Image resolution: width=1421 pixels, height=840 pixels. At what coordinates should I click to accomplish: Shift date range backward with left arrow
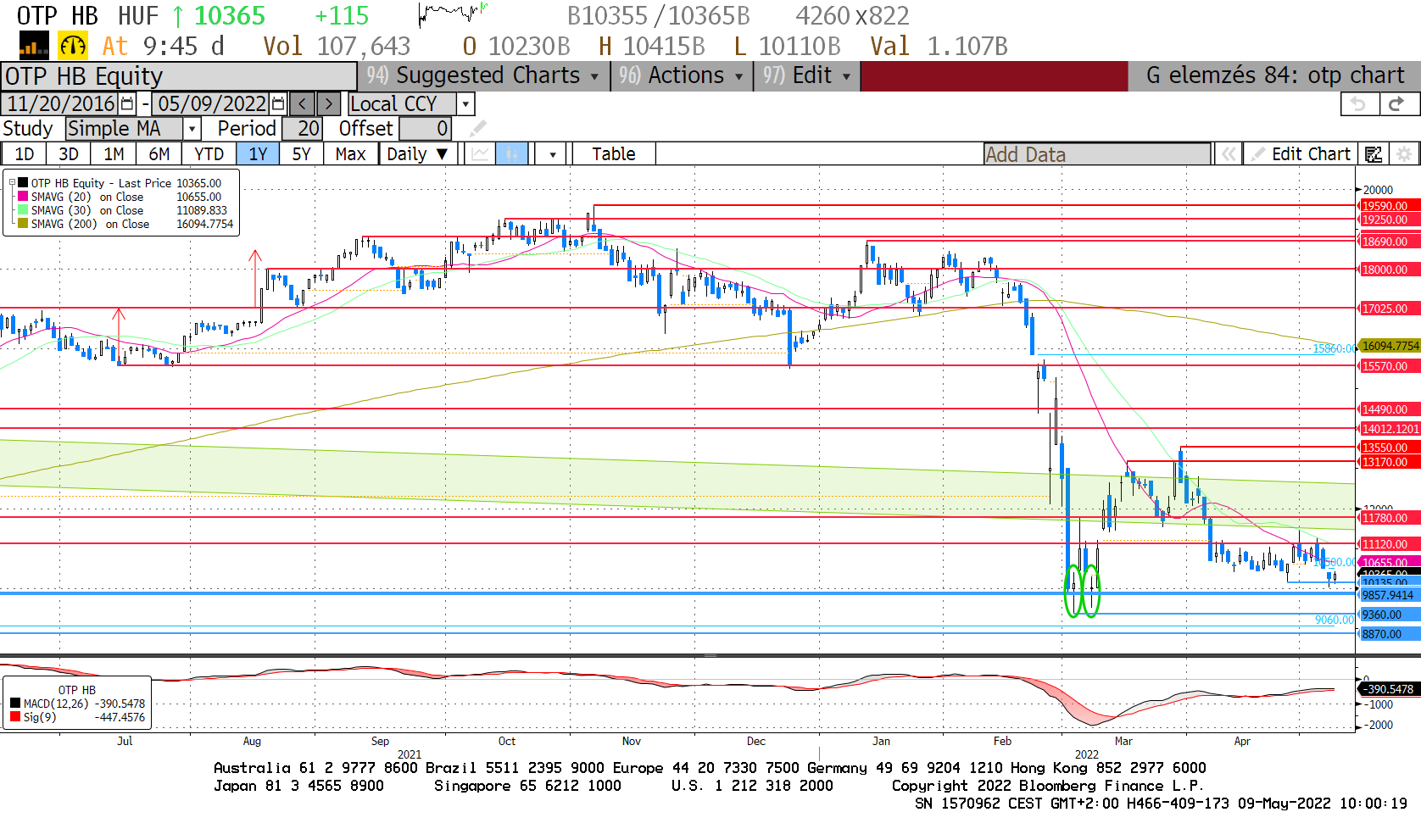pyautogui.click(x=303, y=104)
